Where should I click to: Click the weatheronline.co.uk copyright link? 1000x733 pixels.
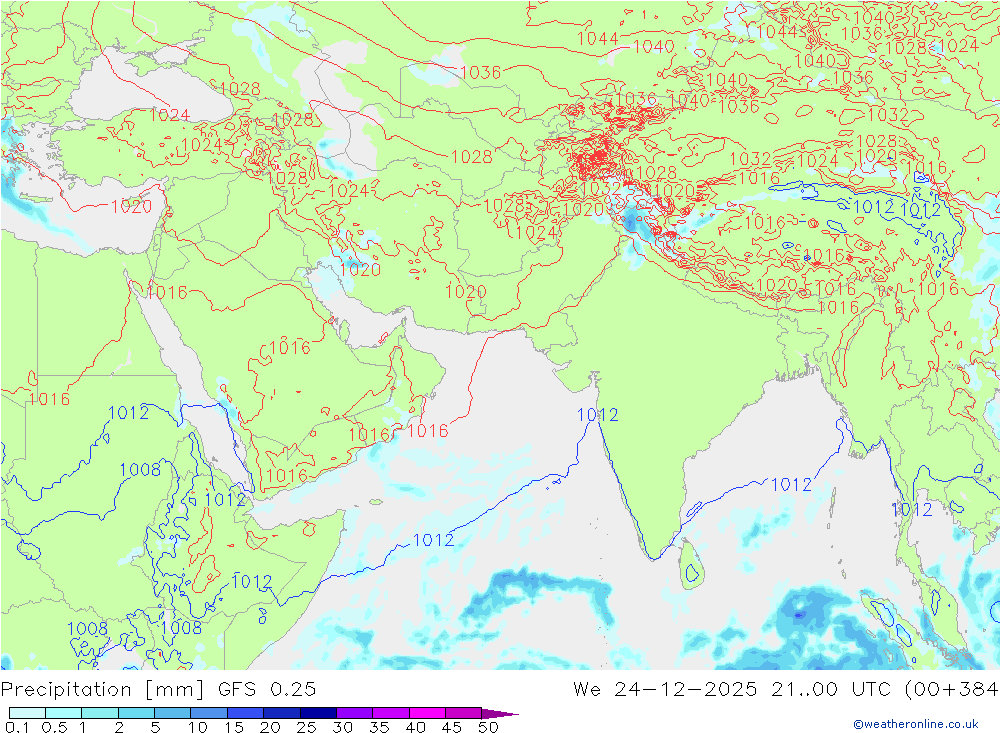[916, 723]
